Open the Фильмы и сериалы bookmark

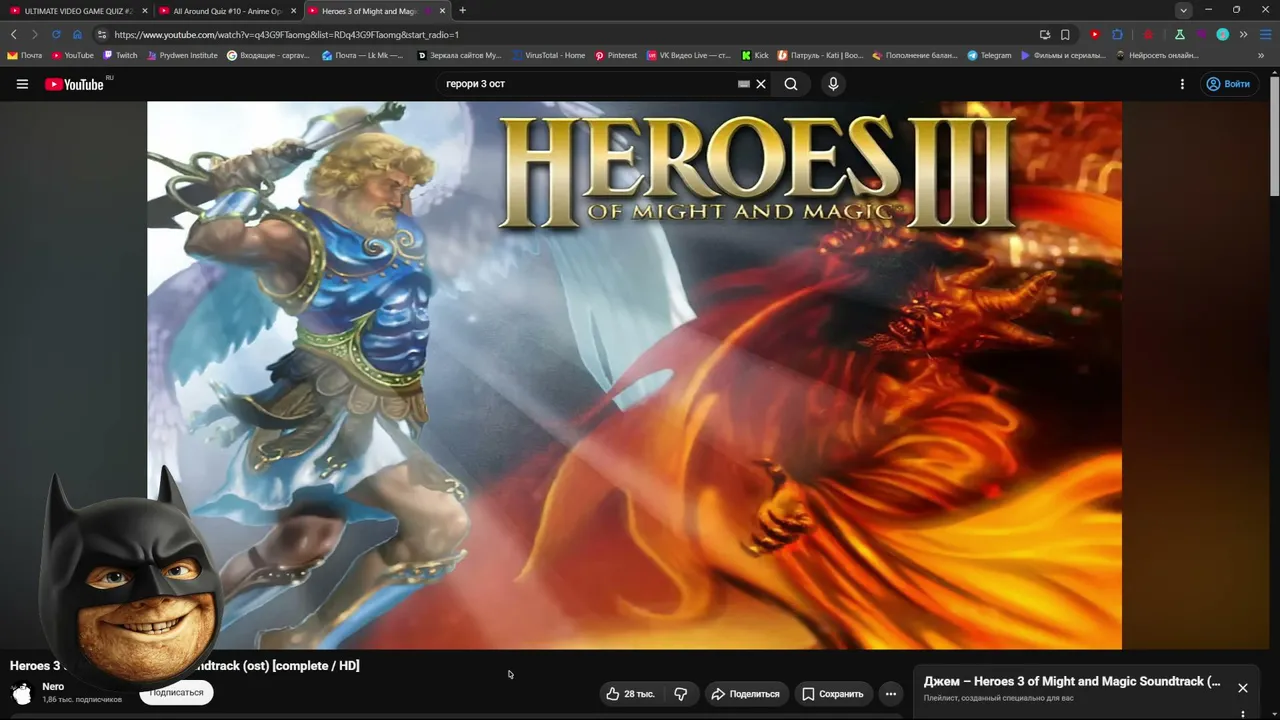(1063, 55)
